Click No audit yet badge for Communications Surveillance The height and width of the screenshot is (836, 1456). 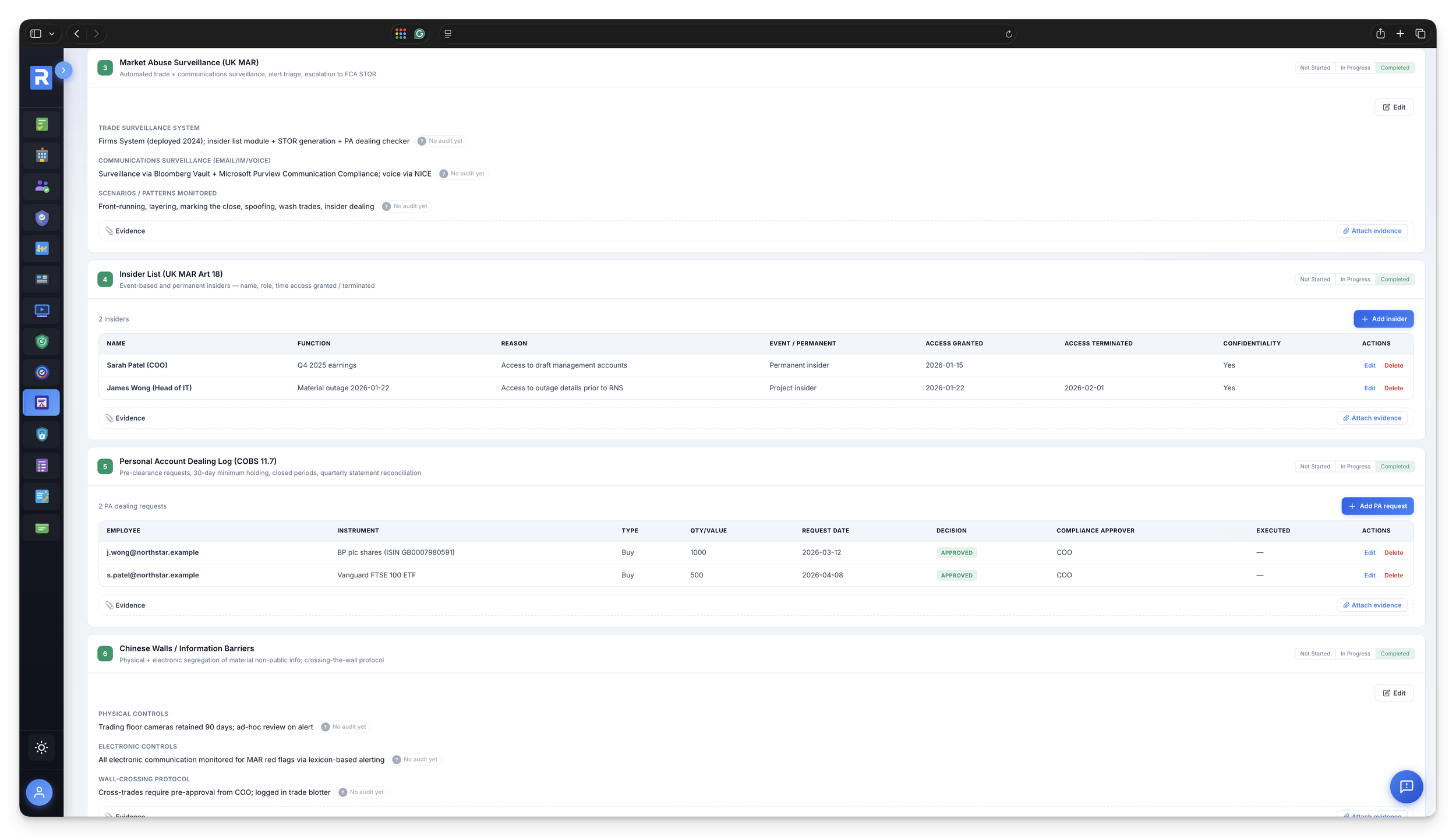pos(463,174)
